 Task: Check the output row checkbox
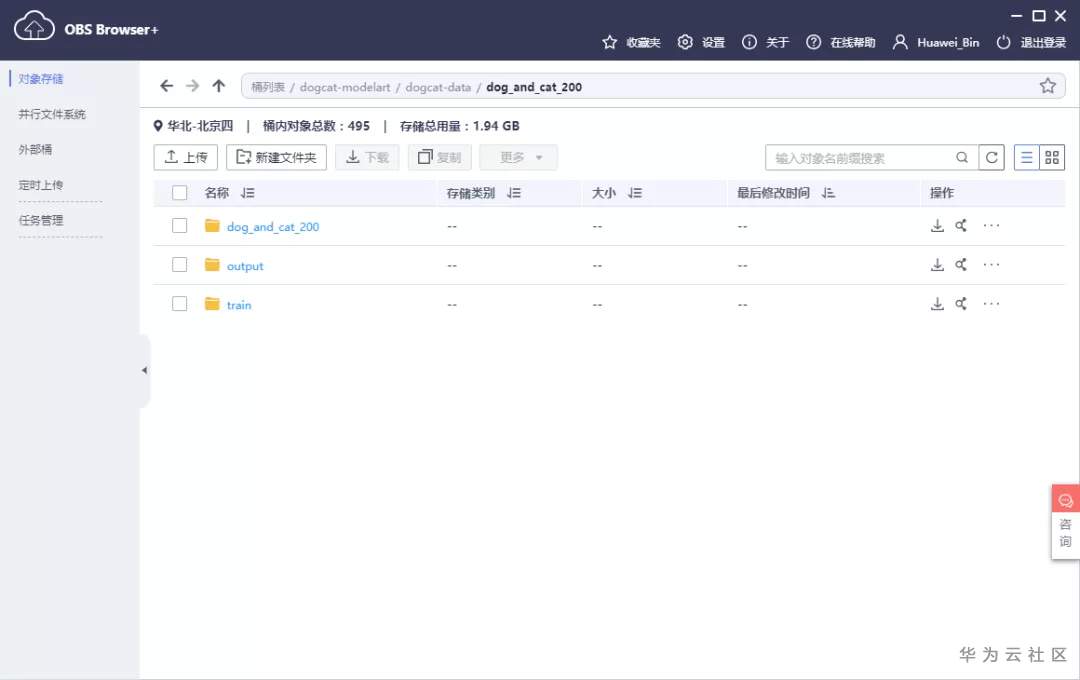179,265
